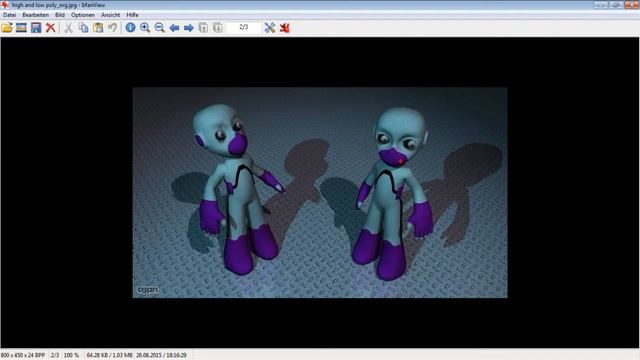Go to the previous image with the left arrow
Screen dimensions: 640x360
(x=174, y=28)
